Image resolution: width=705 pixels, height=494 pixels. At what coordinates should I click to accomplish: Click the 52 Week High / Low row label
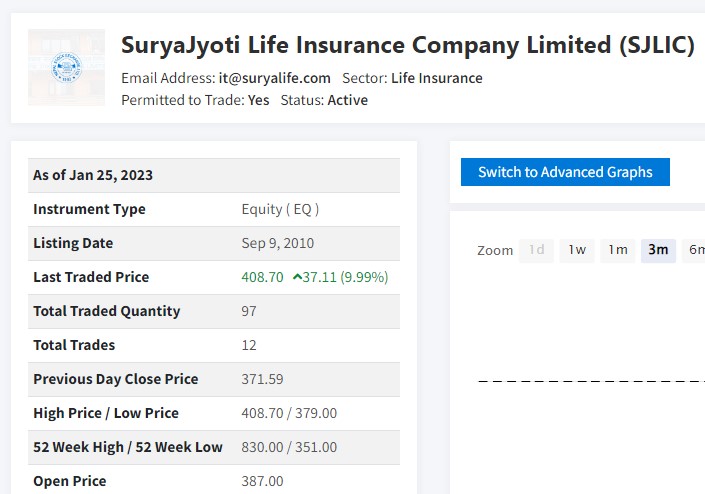click(128, 447)
